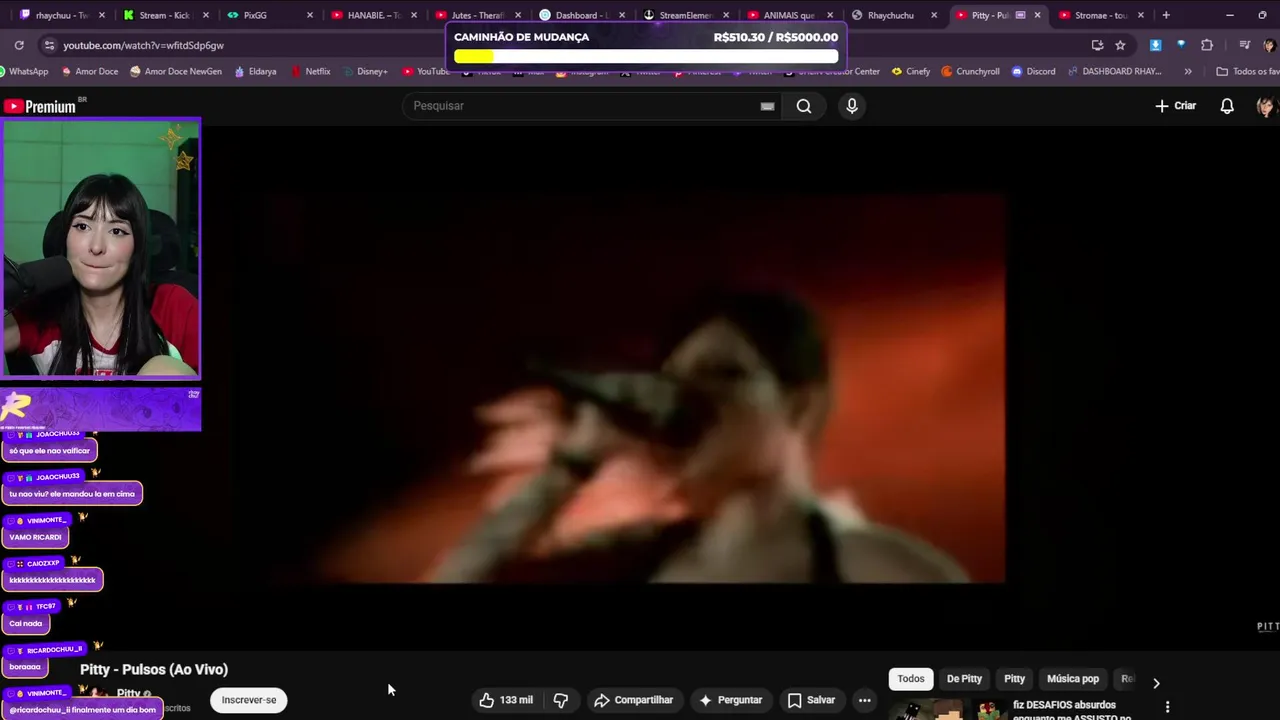Close the PixGG tab
Screen dimensions: 1280x720
point(310,15)
